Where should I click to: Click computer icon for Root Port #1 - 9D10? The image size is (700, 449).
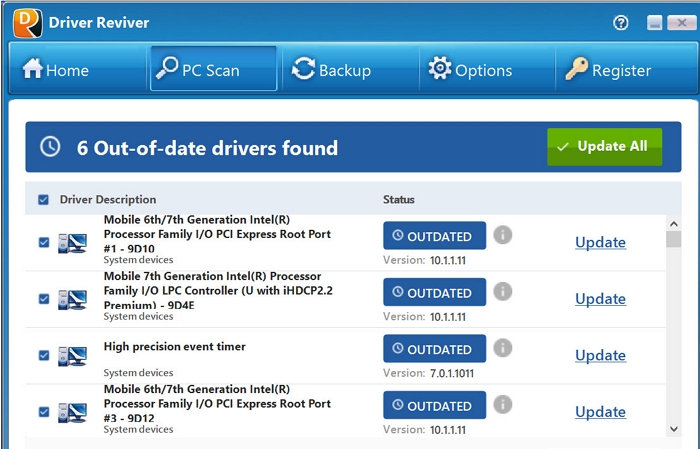(72, 243)
